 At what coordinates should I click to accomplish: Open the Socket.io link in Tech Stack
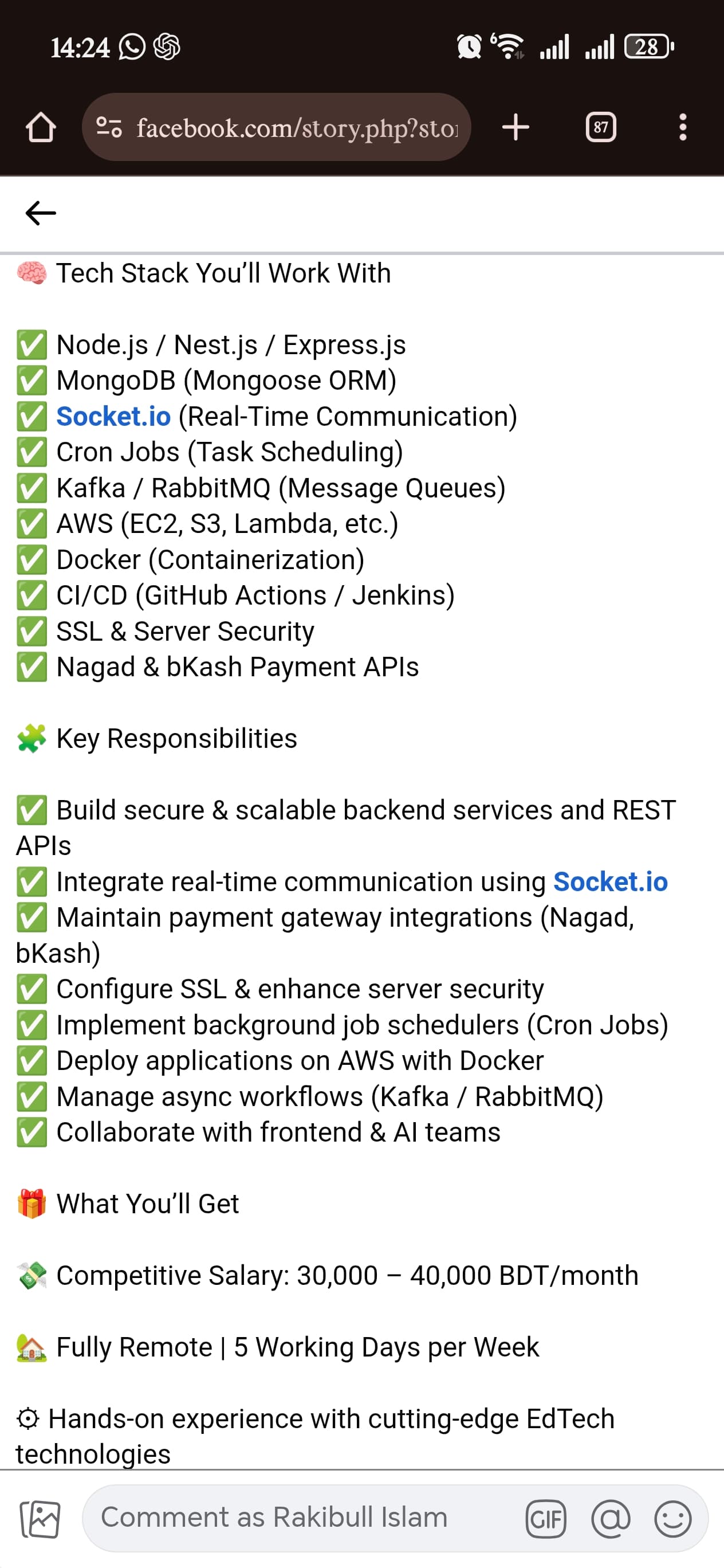pyautogui.click(x=114, y=416)
